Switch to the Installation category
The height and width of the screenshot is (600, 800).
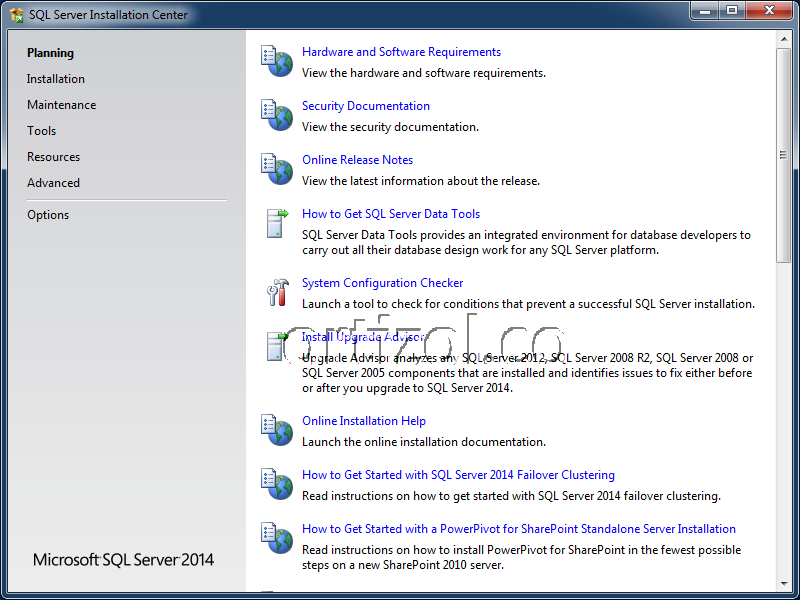pos(56,79)
